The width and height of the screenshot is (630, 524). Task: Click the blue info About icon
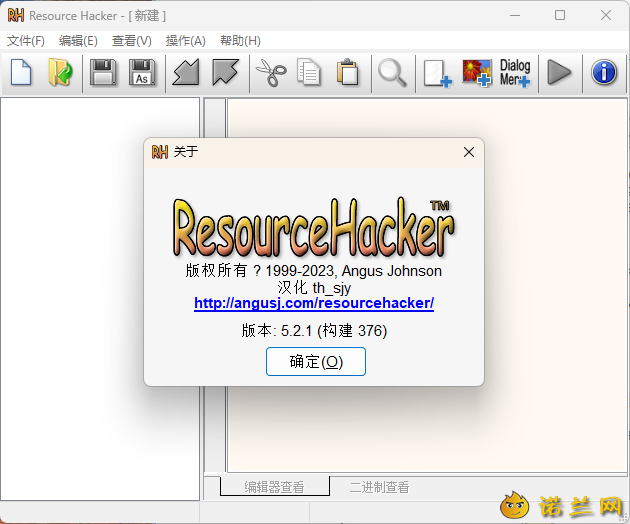coord(604,73)
